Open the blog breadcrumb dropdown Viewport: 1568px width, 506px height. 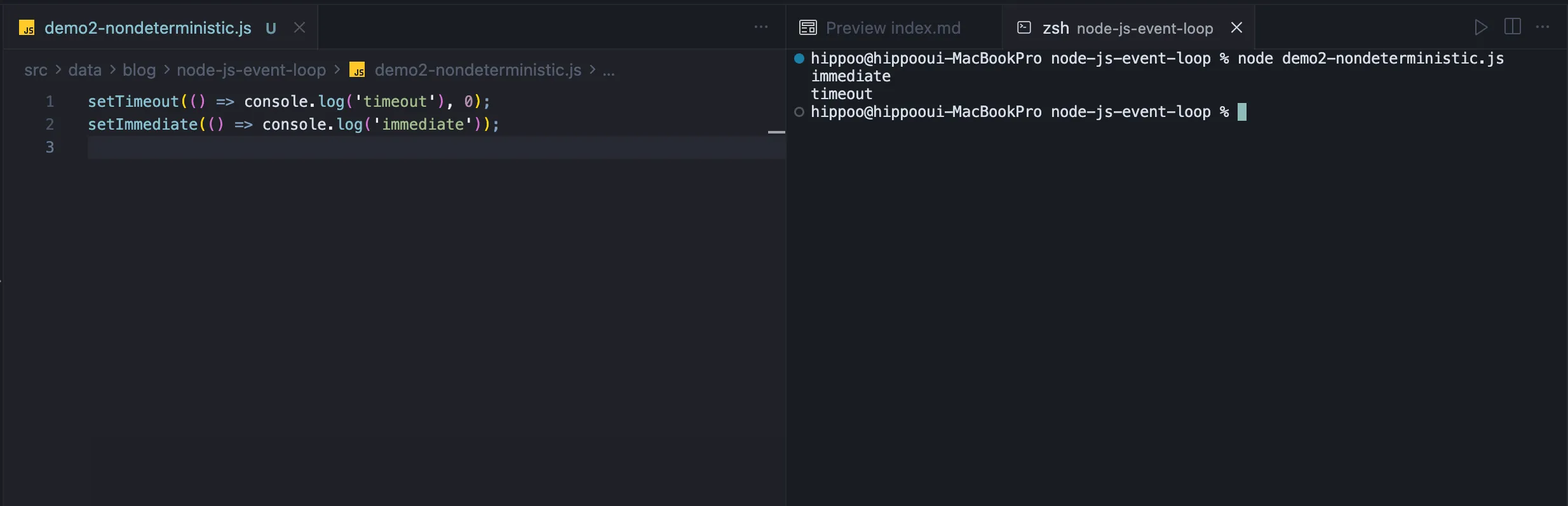[139, 71]
